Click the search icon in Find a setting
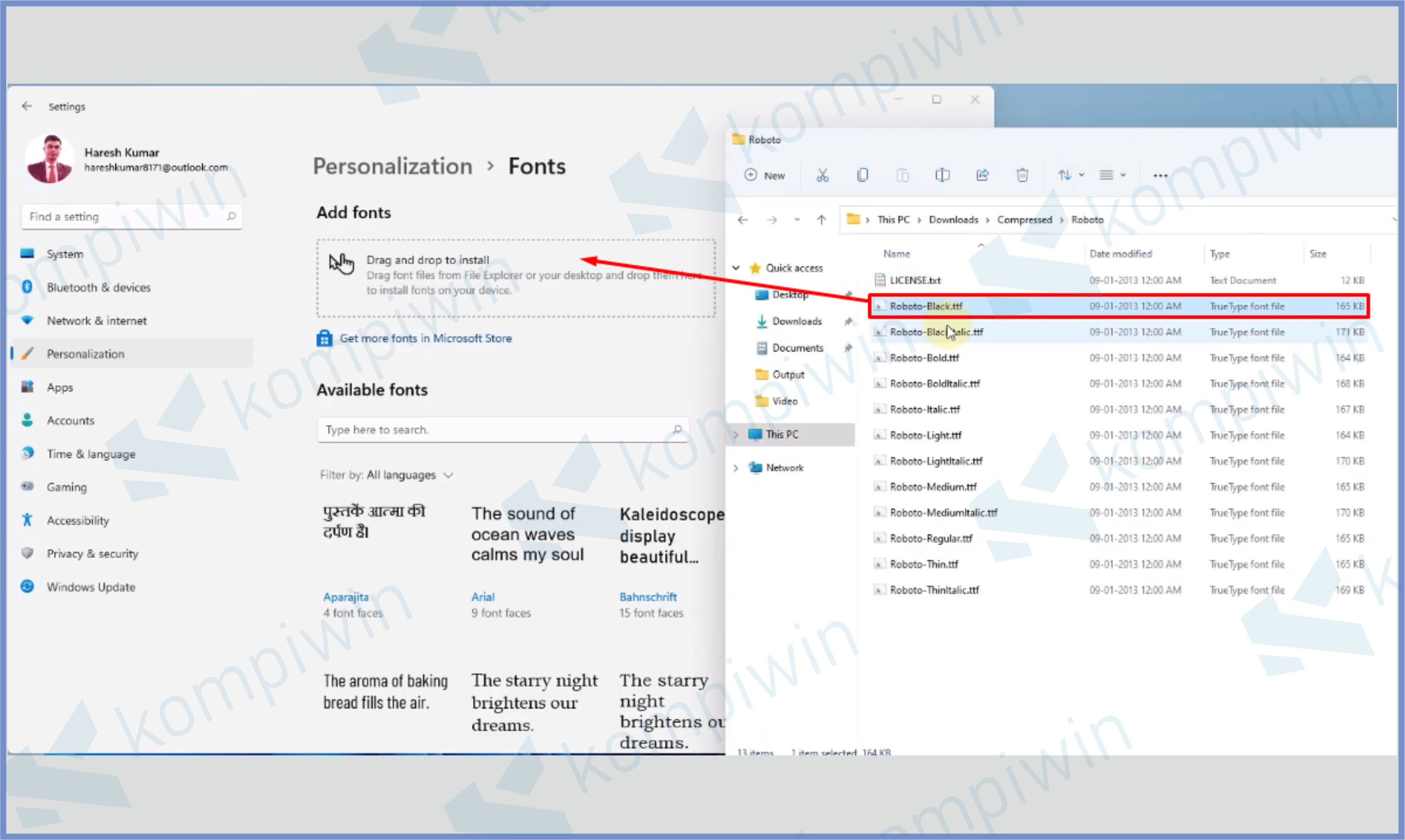The width and height of the screenshot is (1405, 840). point(231,216)
